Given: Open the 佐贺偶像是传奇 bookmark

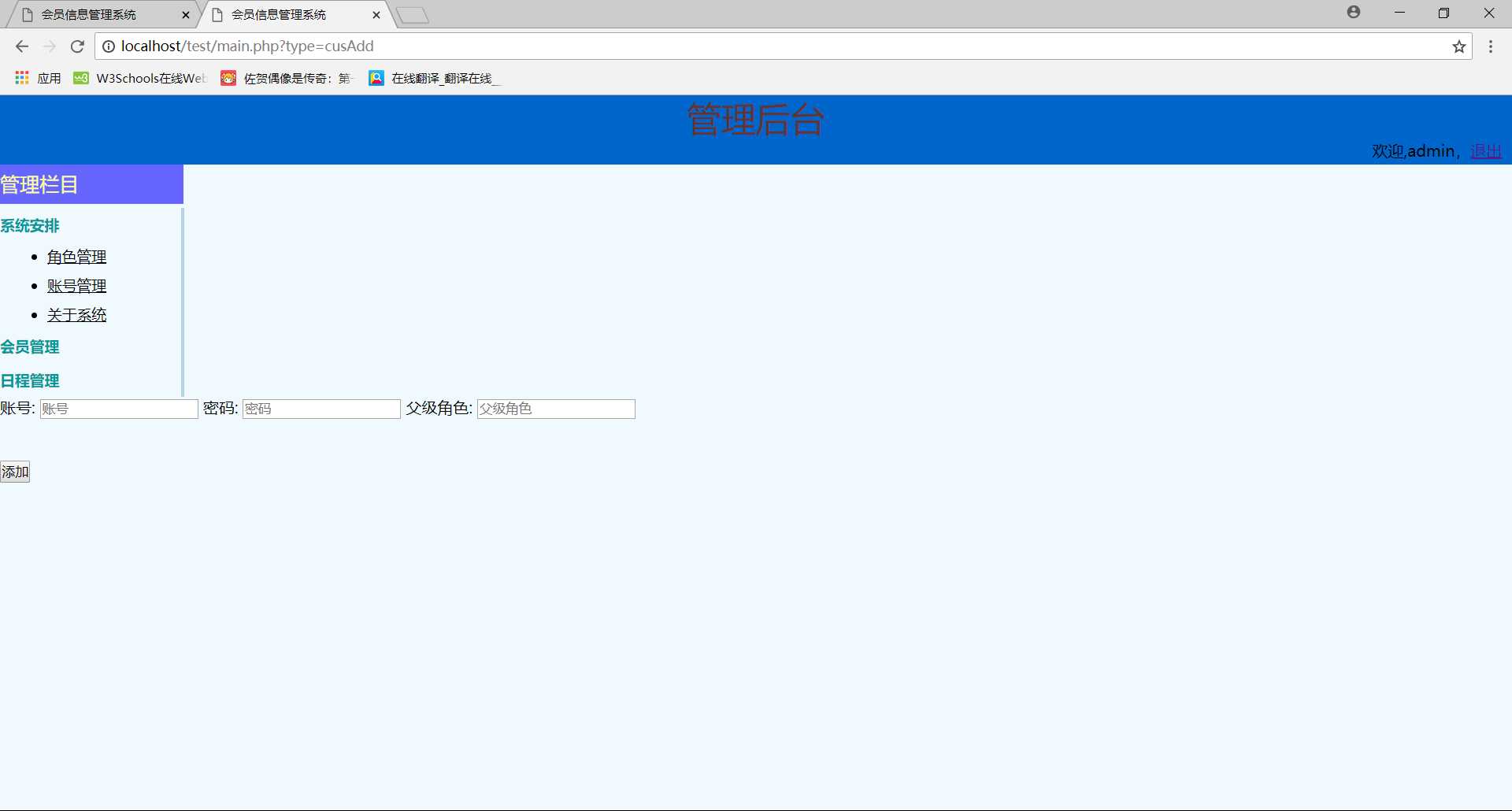Looking at the screenshot, I should pyautogui.click(x=287, y=78).
